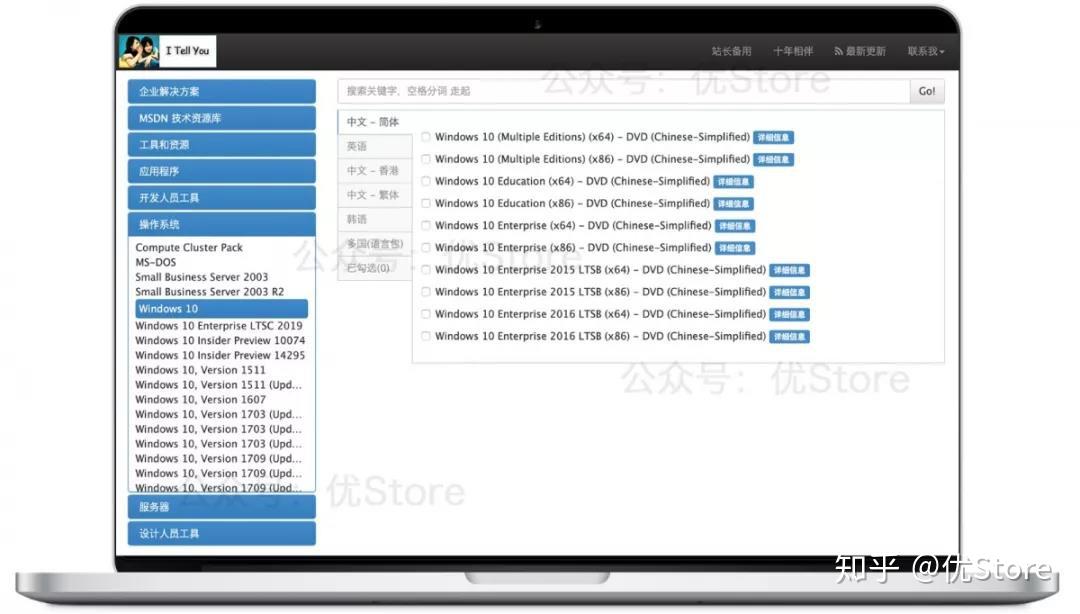The image size is (1080, 614).
Task: Check Windows 10 Enterprise x86 checkbox
Action: click(x=426, y=247)
